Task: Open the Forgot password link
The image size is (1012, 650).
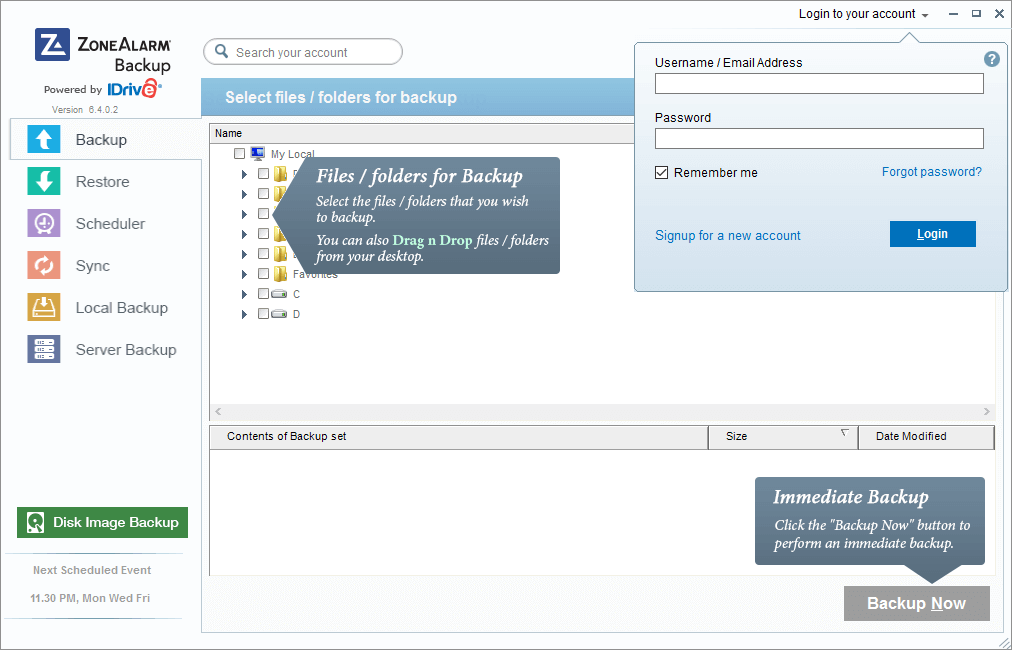Action: (931, 172)
